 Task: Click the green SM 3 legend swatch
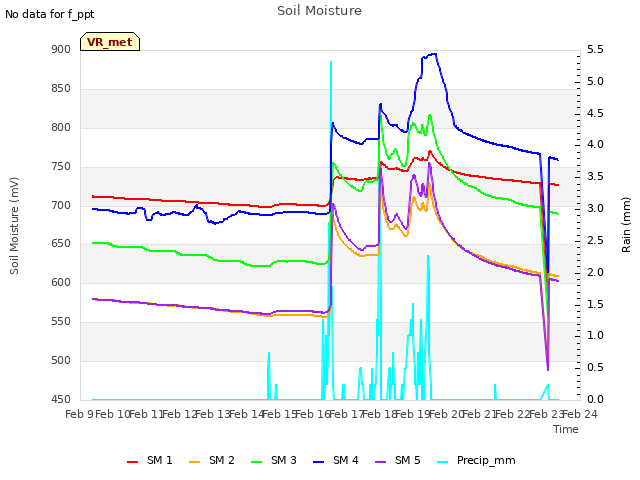pos(257,462)
